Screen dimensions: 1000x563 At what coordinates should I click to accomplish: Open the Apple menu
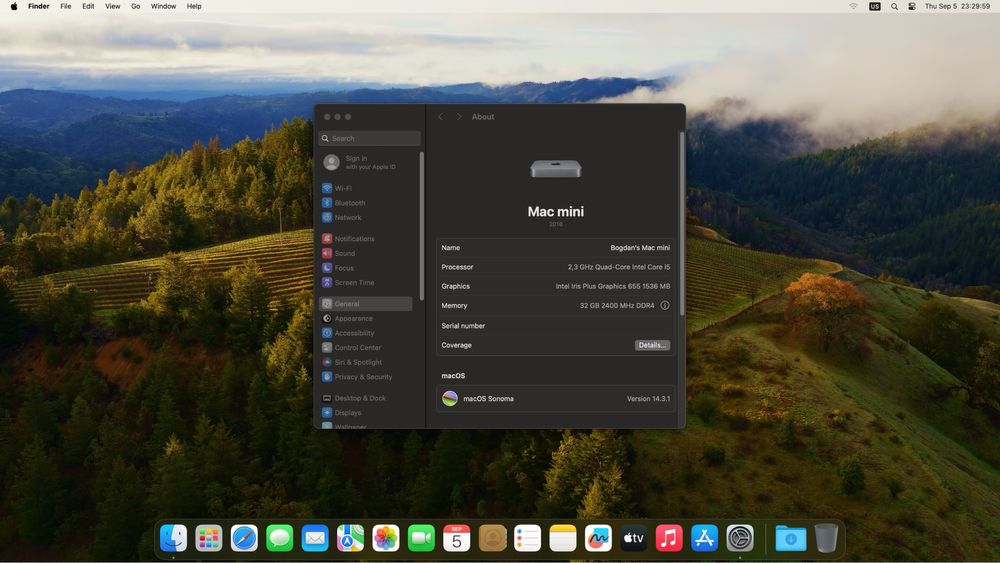point(14,6)
